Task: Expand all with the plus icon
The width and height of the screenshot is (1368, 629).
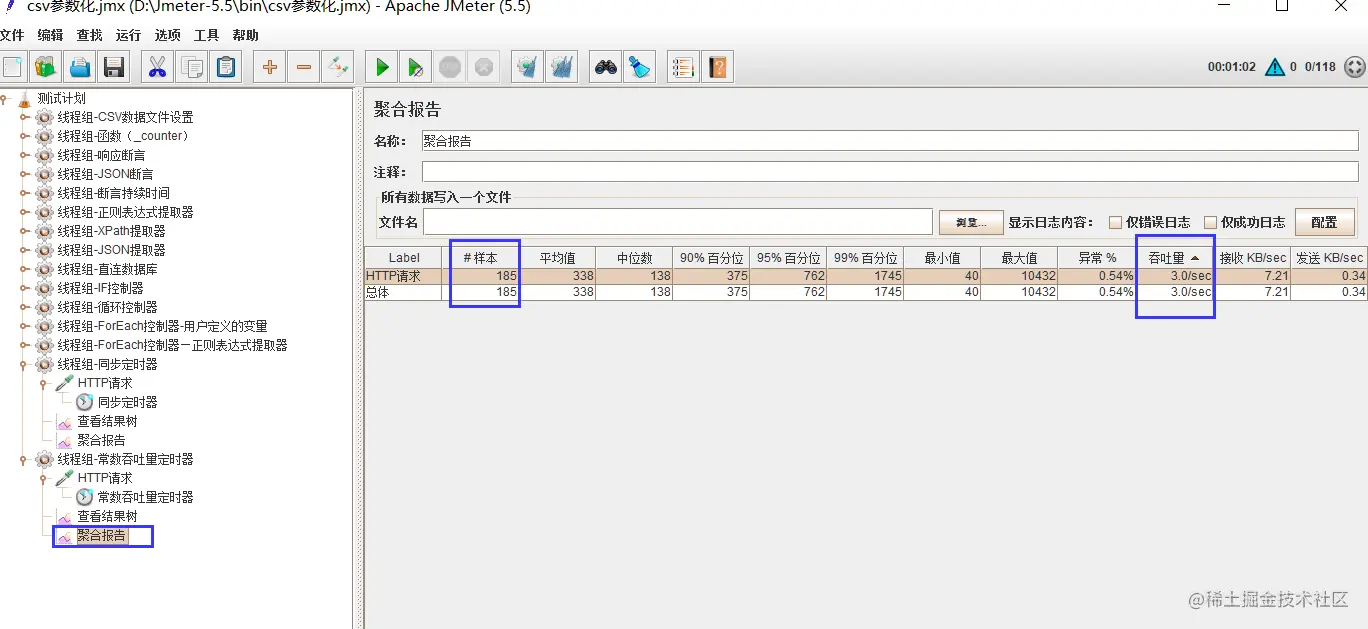Action: pyautogui.click(x=269, y=67)
